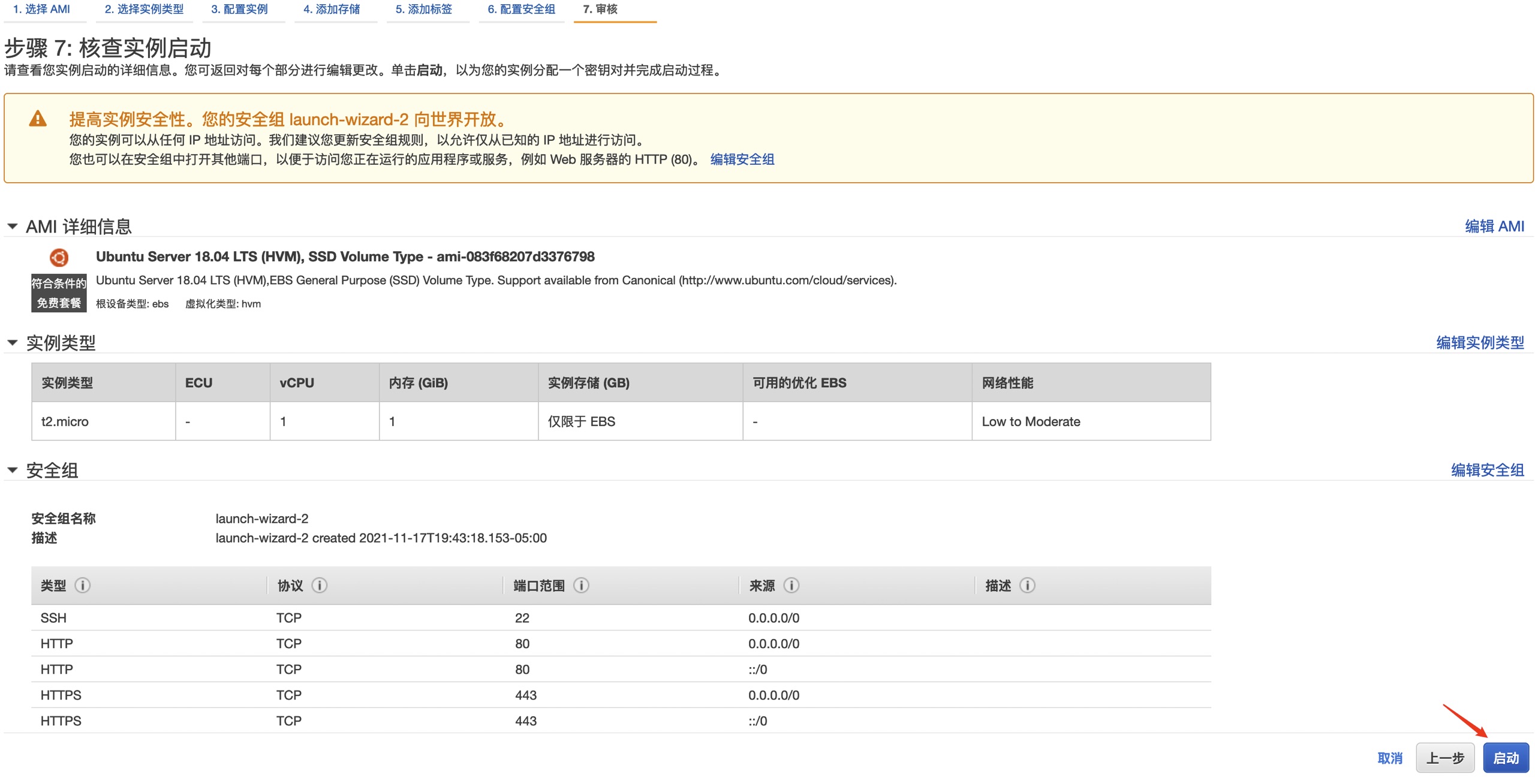Click the info icon next to 协议
Image resolution: width=1535 pixels, height=784 pixels.
coord(319,585)
